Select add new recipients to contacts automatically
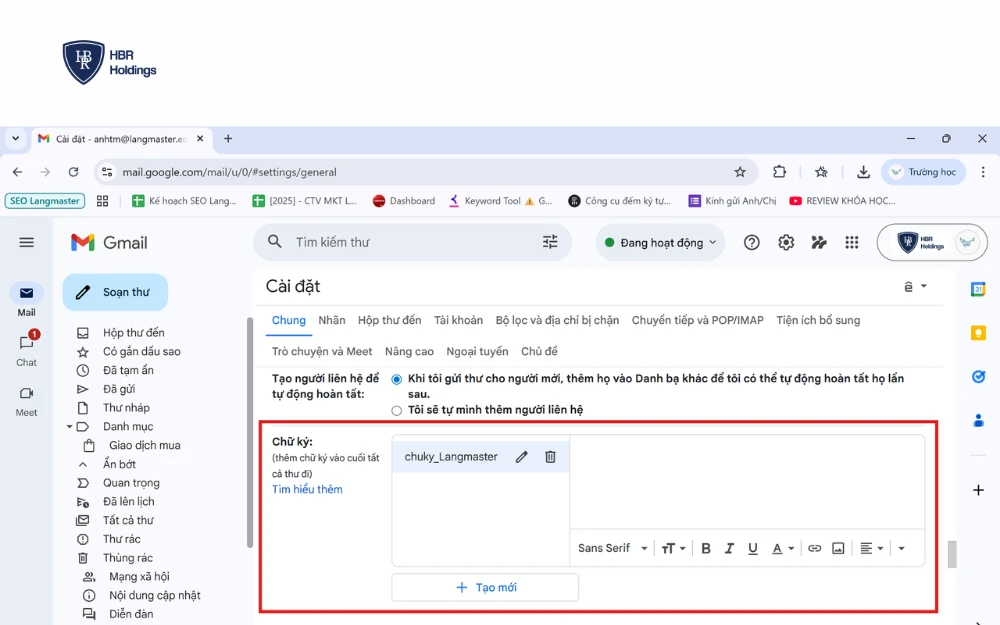Image resolution: width=1000 pixels, height=625 pixels. 397,379
